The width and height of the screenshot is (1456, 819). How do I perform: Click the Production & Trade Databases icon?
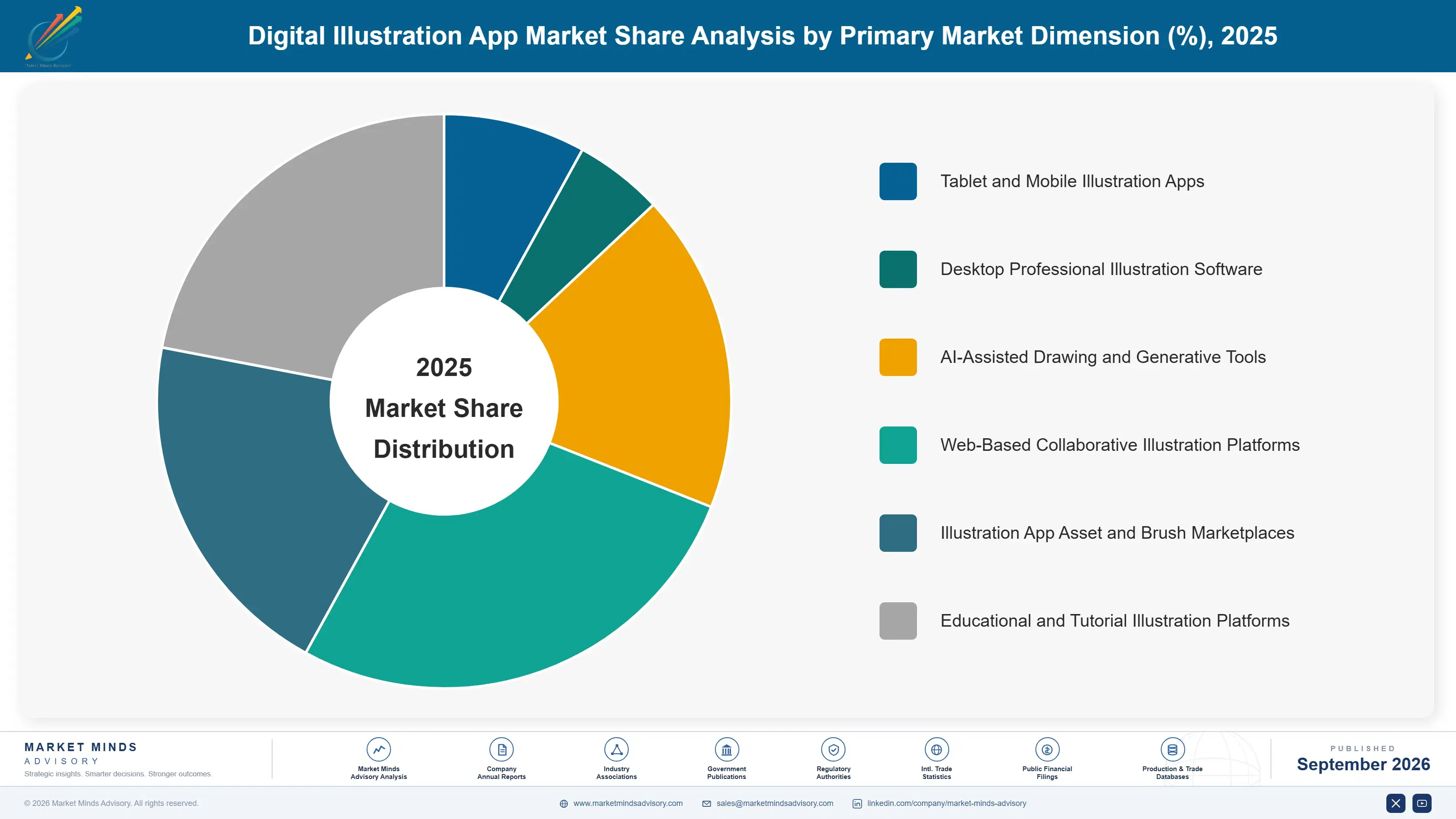point(1172,749)
